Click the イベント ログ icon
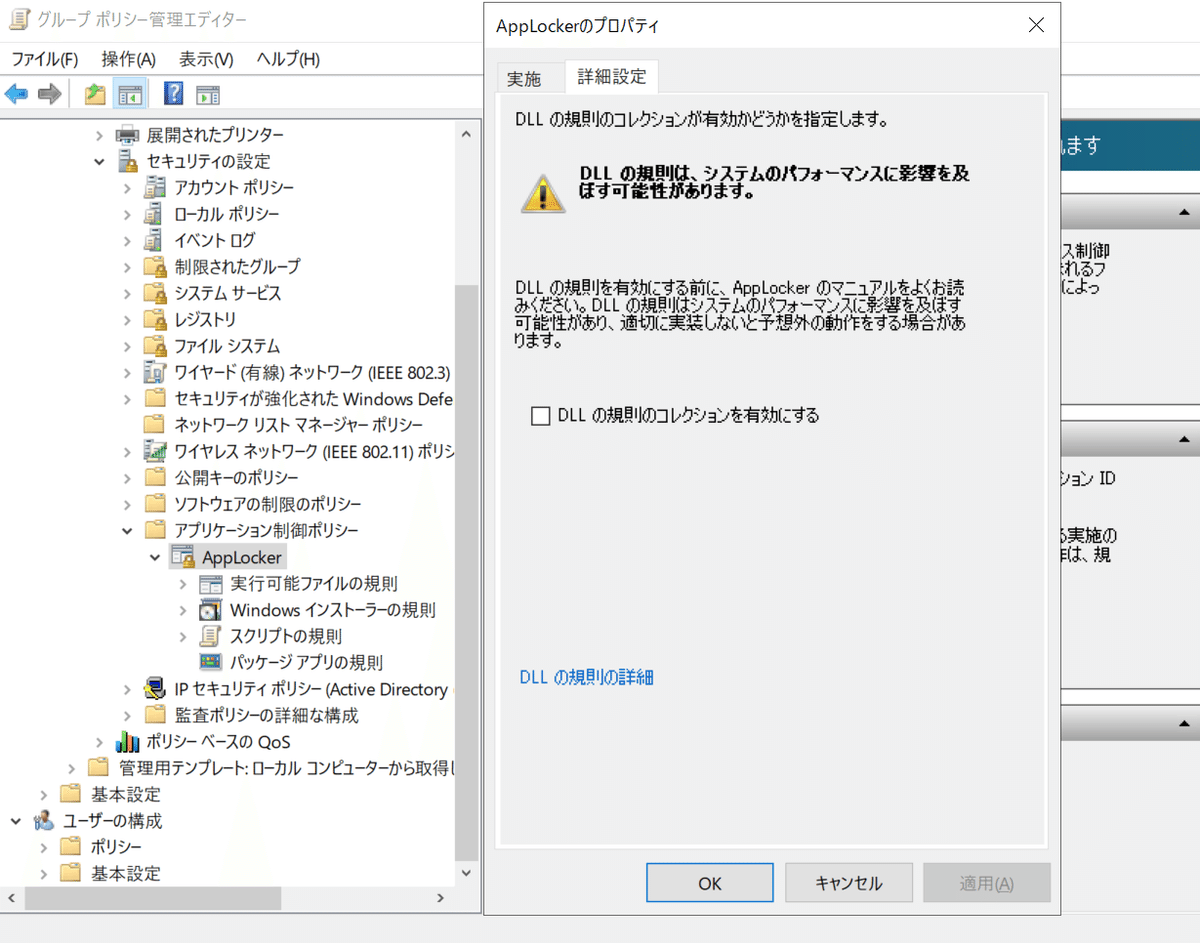 tap(154, 240)
